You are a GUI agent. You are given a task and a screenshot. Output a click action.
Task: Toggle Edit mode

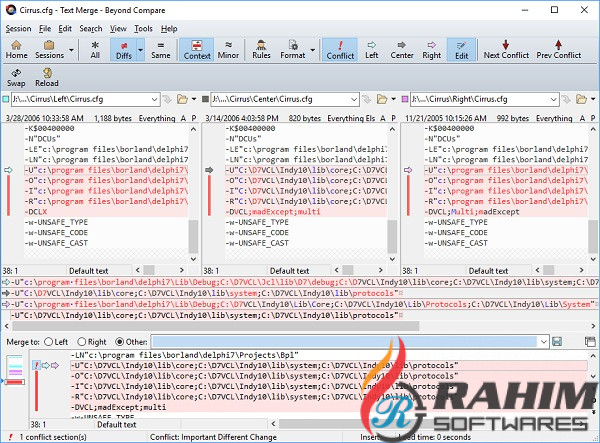461,50
